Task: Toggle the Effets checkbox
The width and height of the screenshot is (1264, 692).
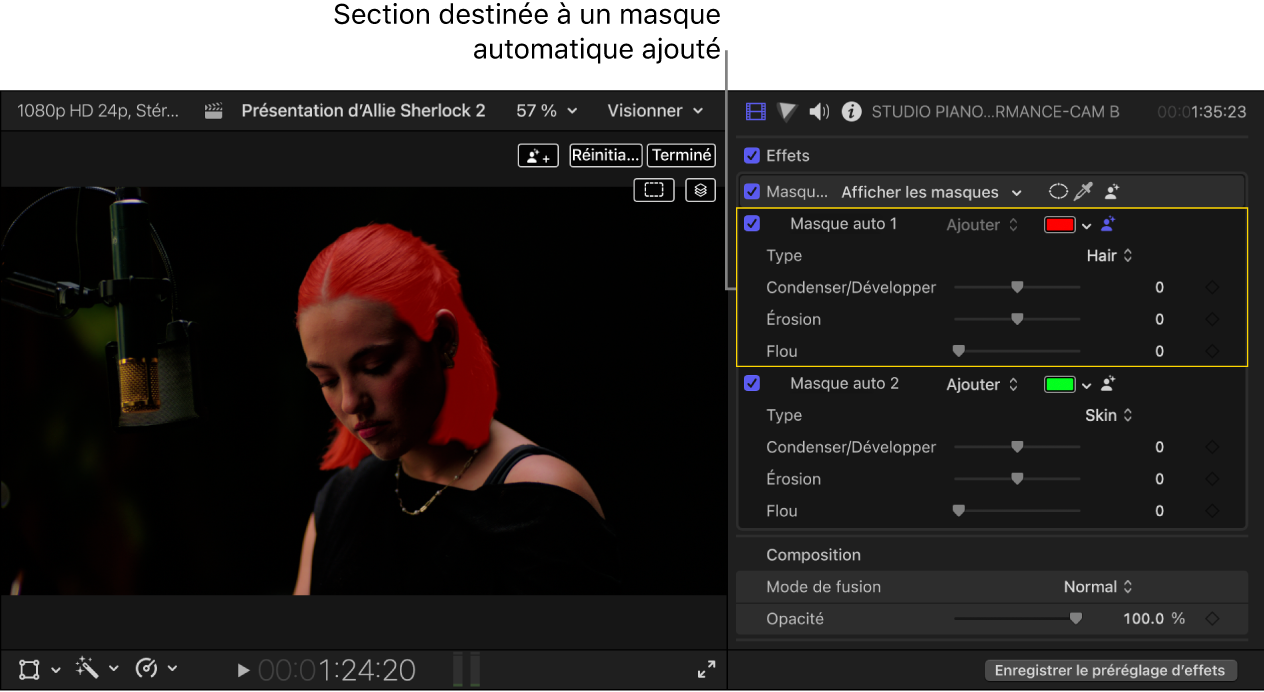Action: coord(752,156)
